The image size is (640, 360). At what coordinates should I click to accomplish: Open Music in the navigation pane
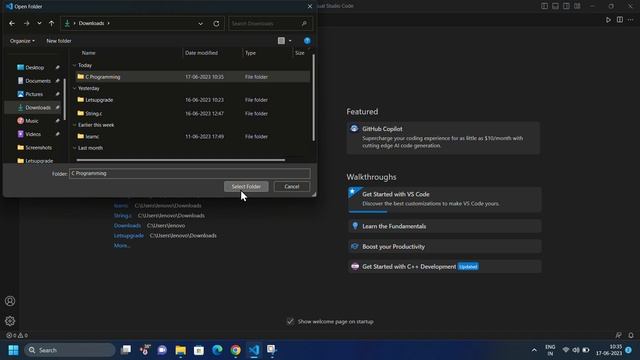tap(32, 121)
